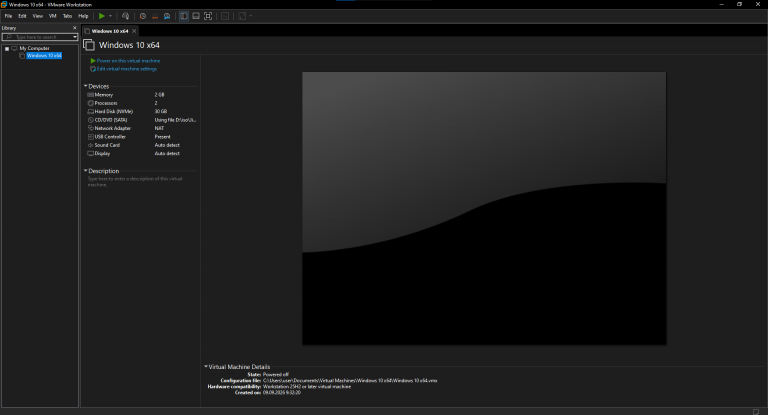Select Windows 10 x64 in library tree
The image size is (768, 415).
click(44, 56)
